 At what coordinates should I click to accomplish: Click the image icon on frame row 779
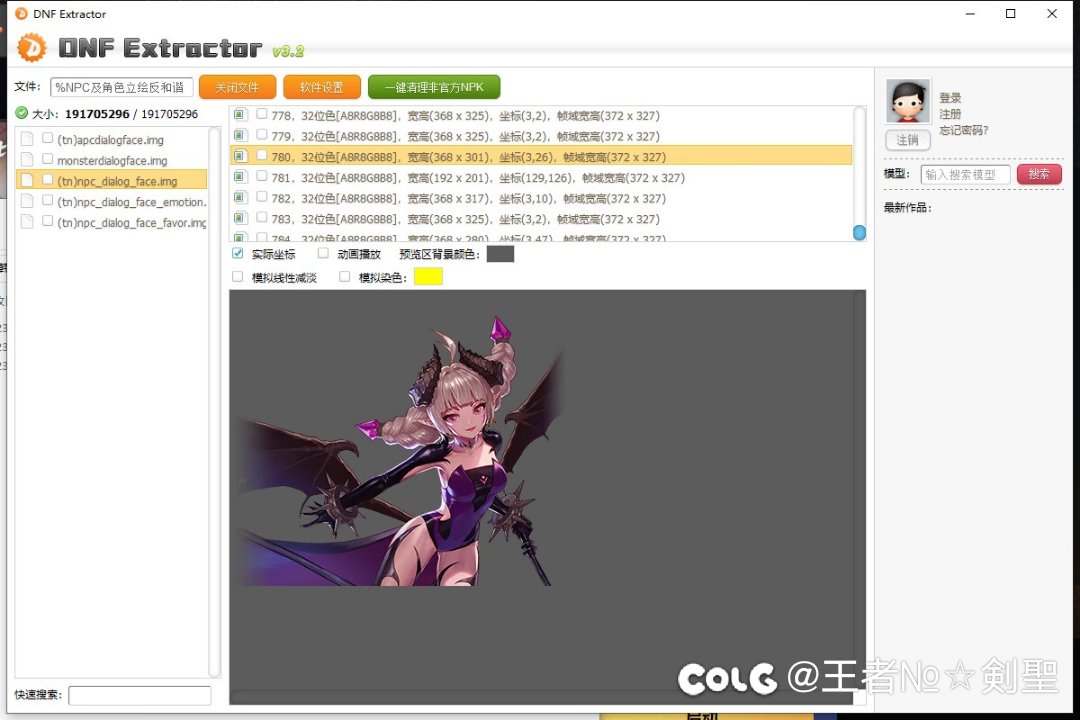(x=239, y=135)
